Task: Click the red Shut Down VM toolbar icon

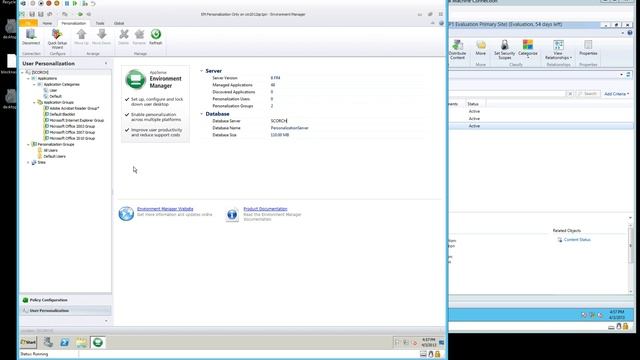Action: (49, 3)
